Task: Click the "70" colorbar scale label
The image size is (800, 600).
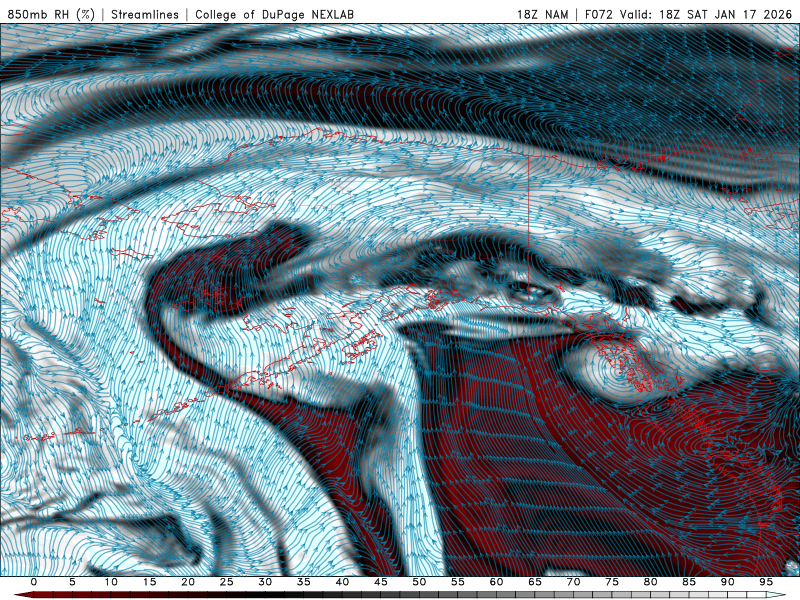Action: (573, 582)
